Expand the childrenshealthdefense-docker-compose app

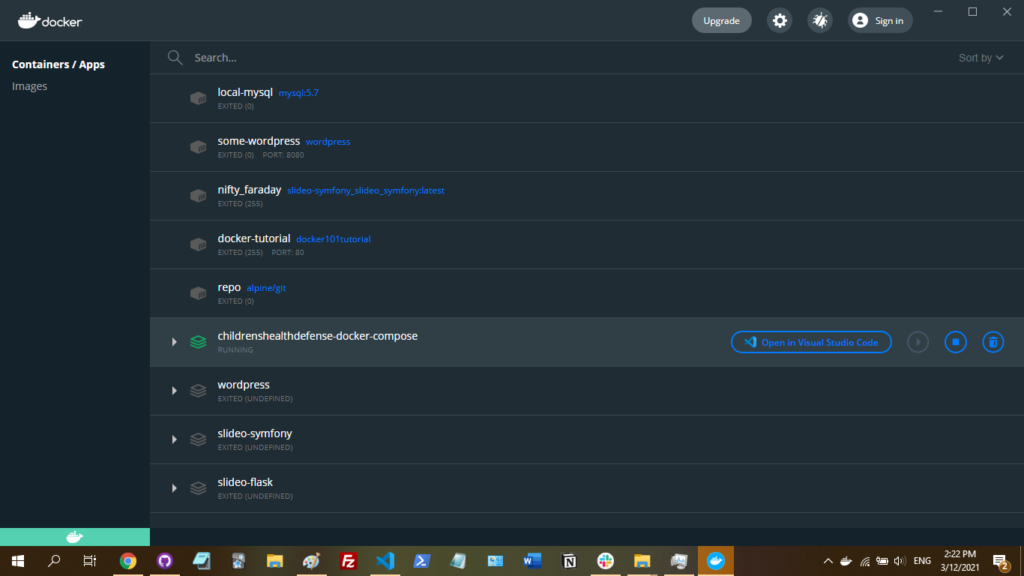(x=174, y=342)
